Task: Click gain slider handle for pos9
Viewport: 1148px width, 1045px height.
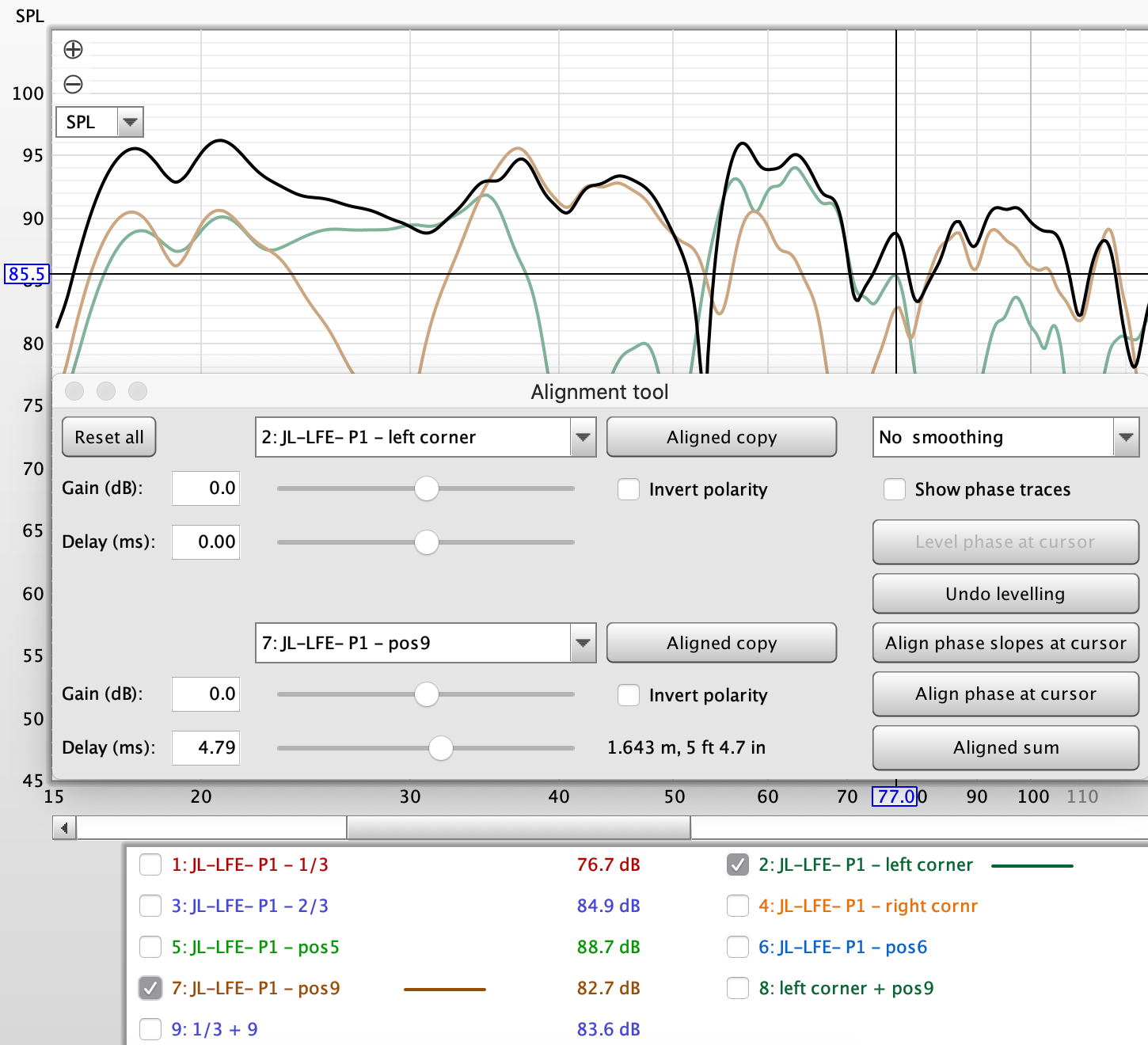Action: pyautogui.click(x=427, y=694)
